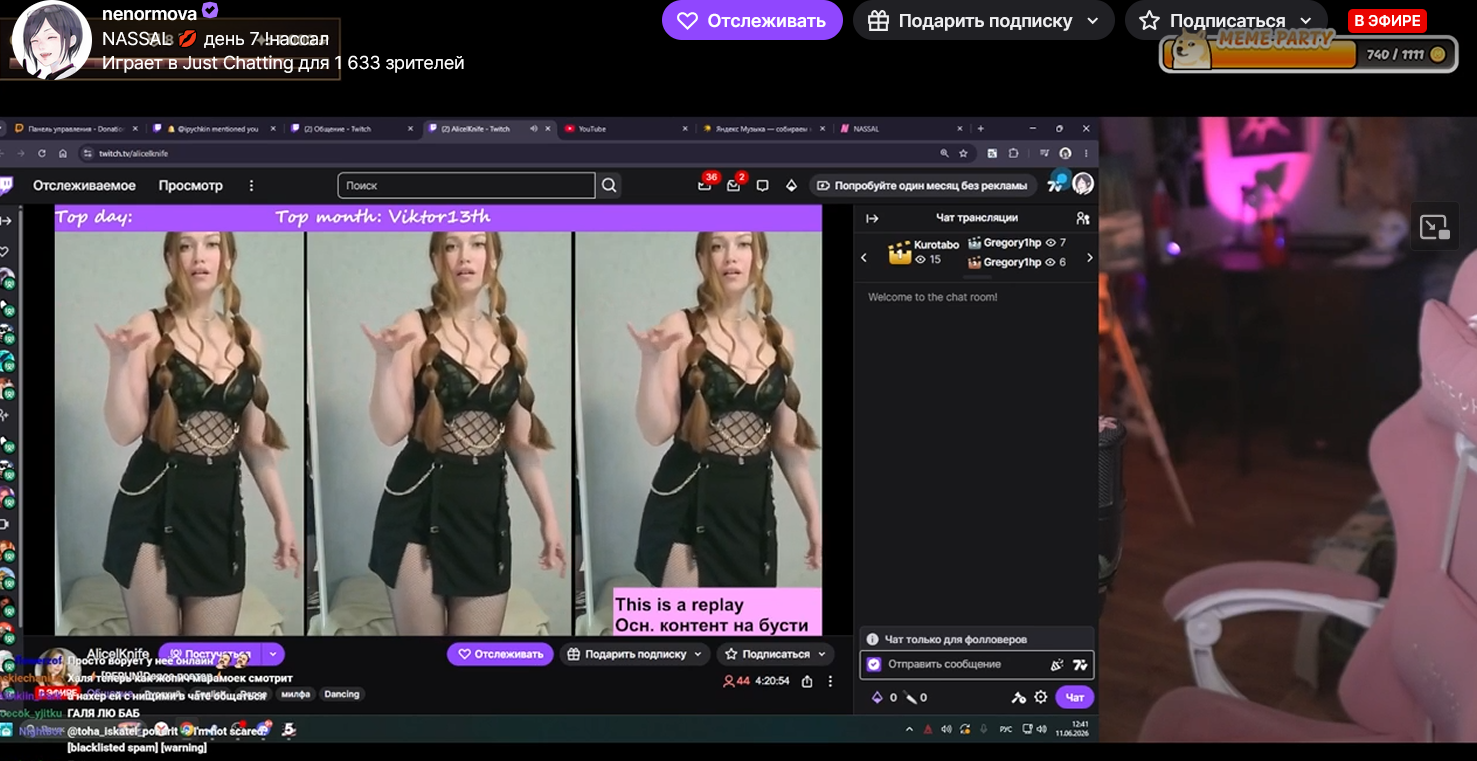Open the mail icon showing badge 2
This screenshot has height=761, width=1477.
(x=735, y=185)
